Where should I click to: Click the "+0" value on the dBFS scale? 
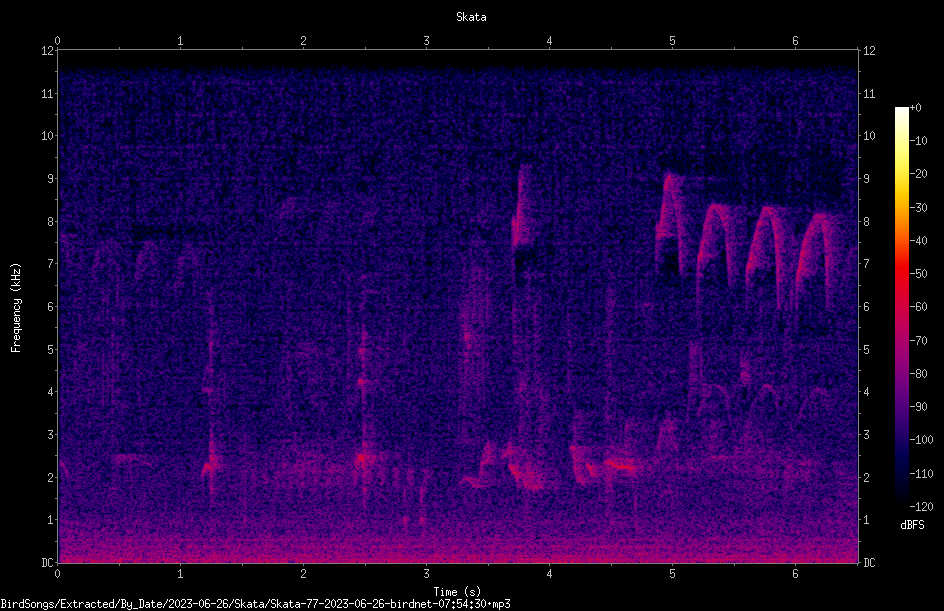915,108
